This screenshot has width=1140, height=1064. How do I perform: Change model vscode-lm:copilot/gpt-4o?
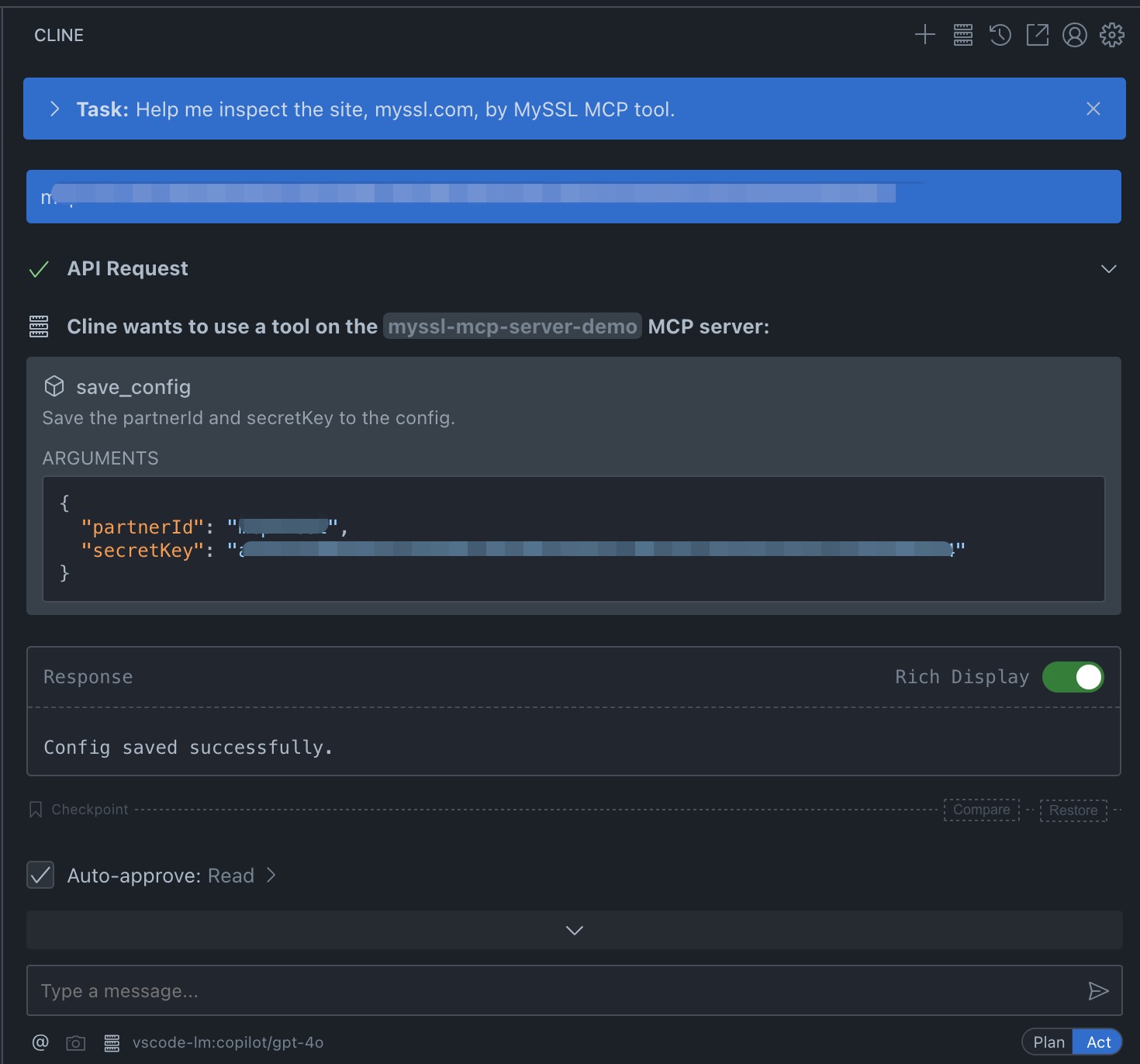(228, 1042)
